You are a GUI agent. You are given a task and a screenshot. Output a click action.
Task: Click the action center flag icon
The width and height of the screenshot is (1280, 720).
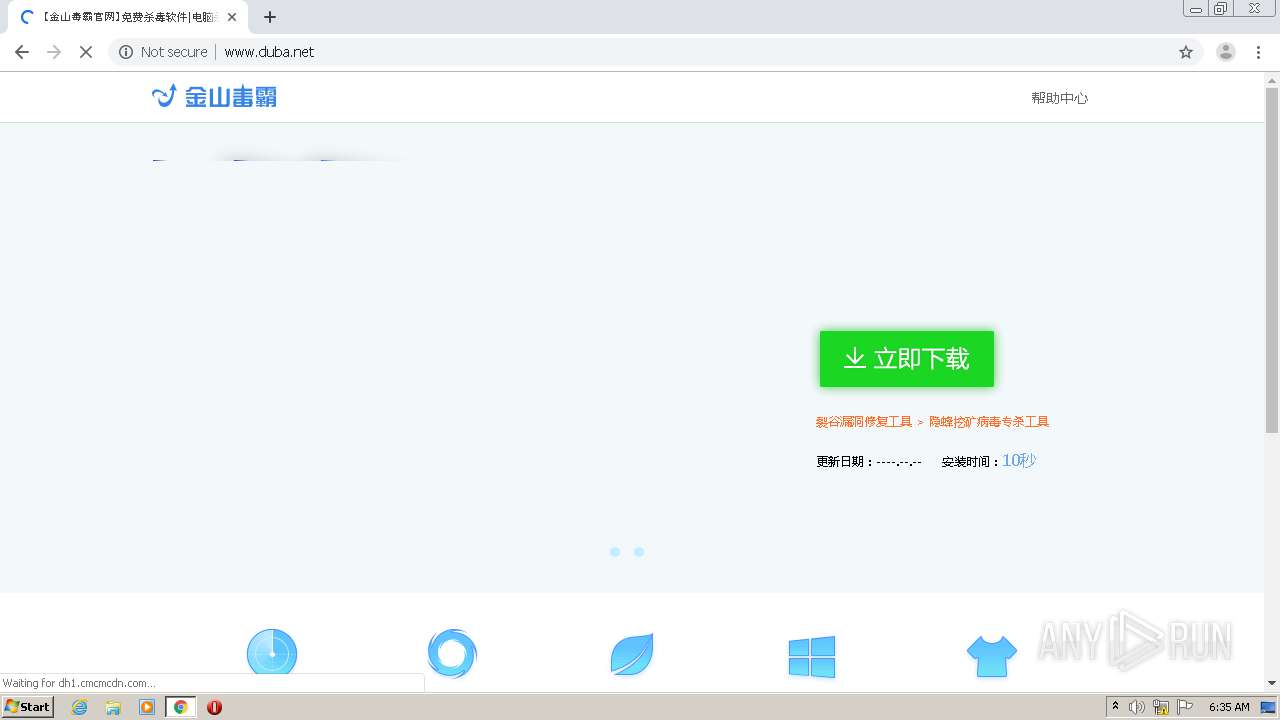tap(1186, 707)
